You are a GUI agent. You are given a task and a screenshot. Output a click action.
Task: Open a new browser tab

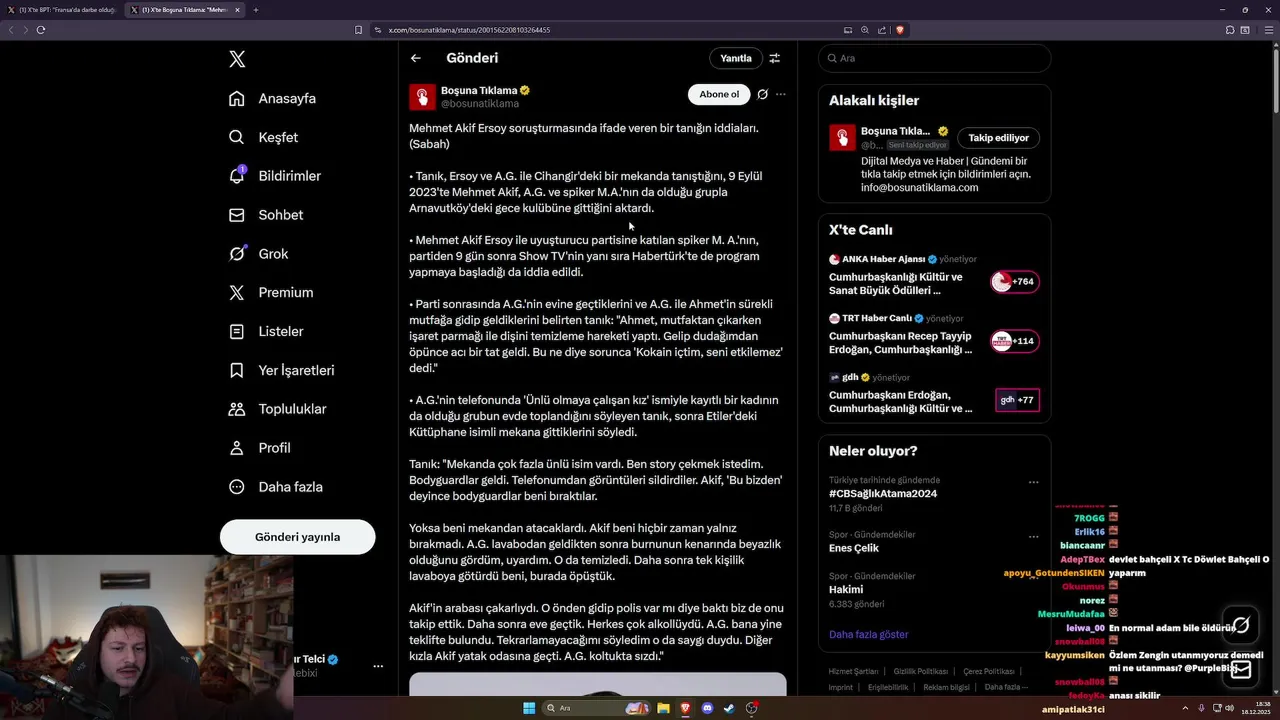point(256,10)
